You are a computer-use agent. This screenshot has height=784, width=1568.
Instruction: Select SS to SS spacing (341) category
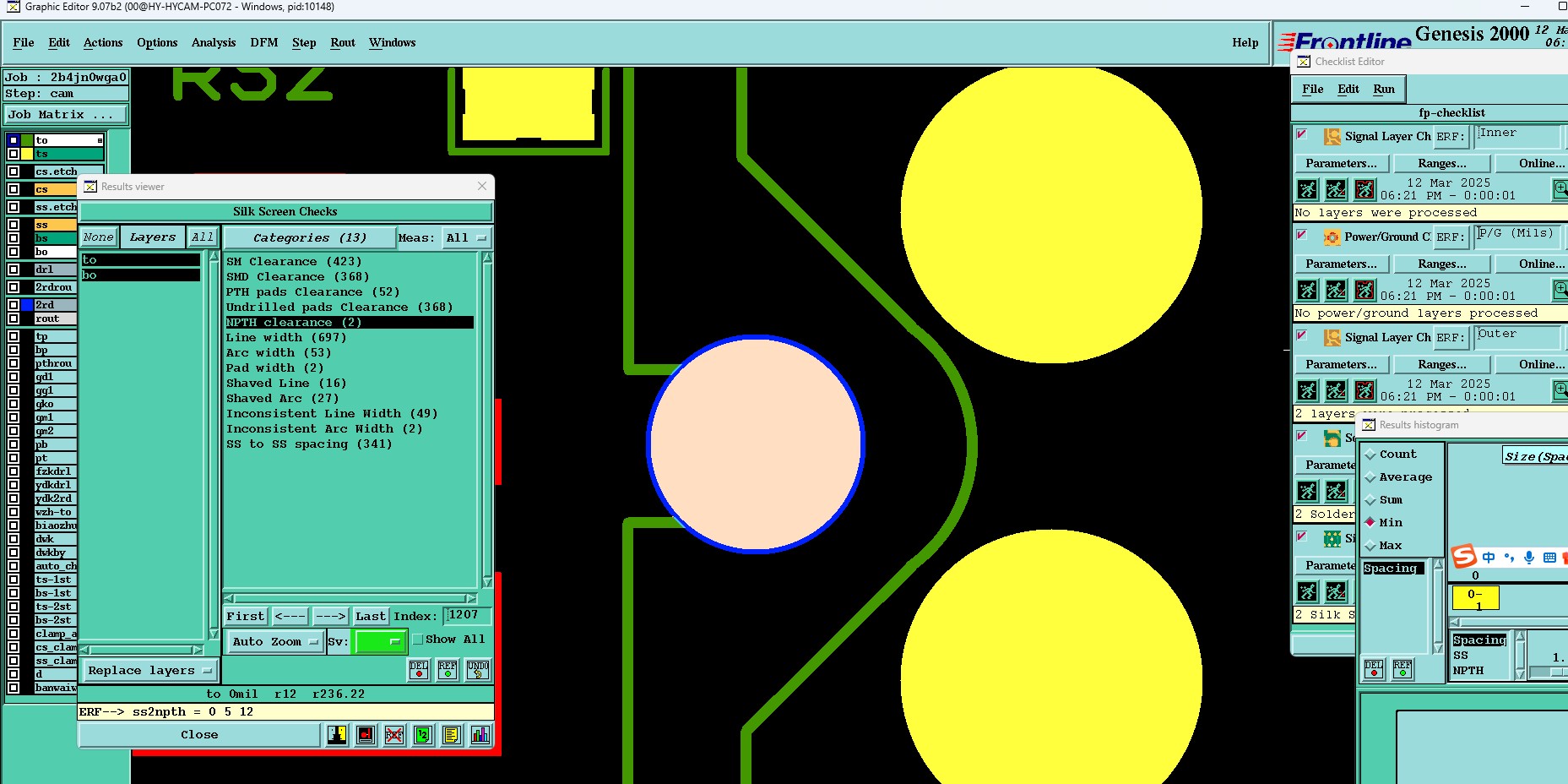[x=309, y=444]
